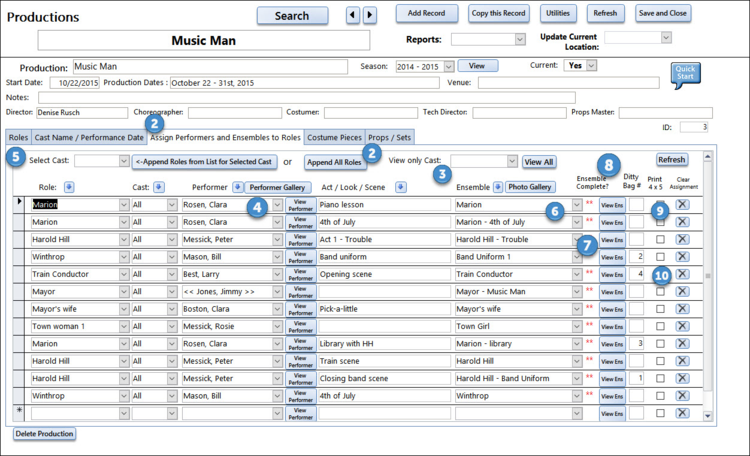This screenshot has height=456, width=750.
Task: Switch to the Roles tab
Action: click(19, 137)
